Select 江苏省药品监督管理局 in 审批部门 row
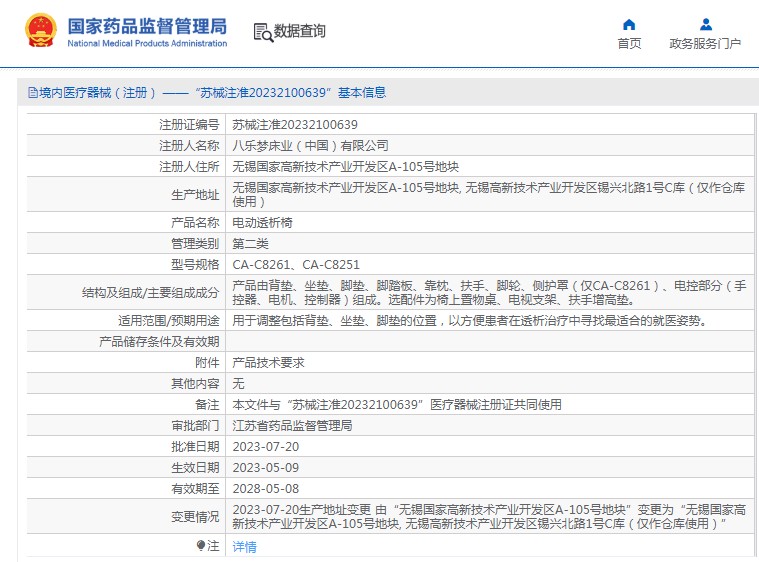The width and height of the screenshot is (759, 562). coord(292,425)
